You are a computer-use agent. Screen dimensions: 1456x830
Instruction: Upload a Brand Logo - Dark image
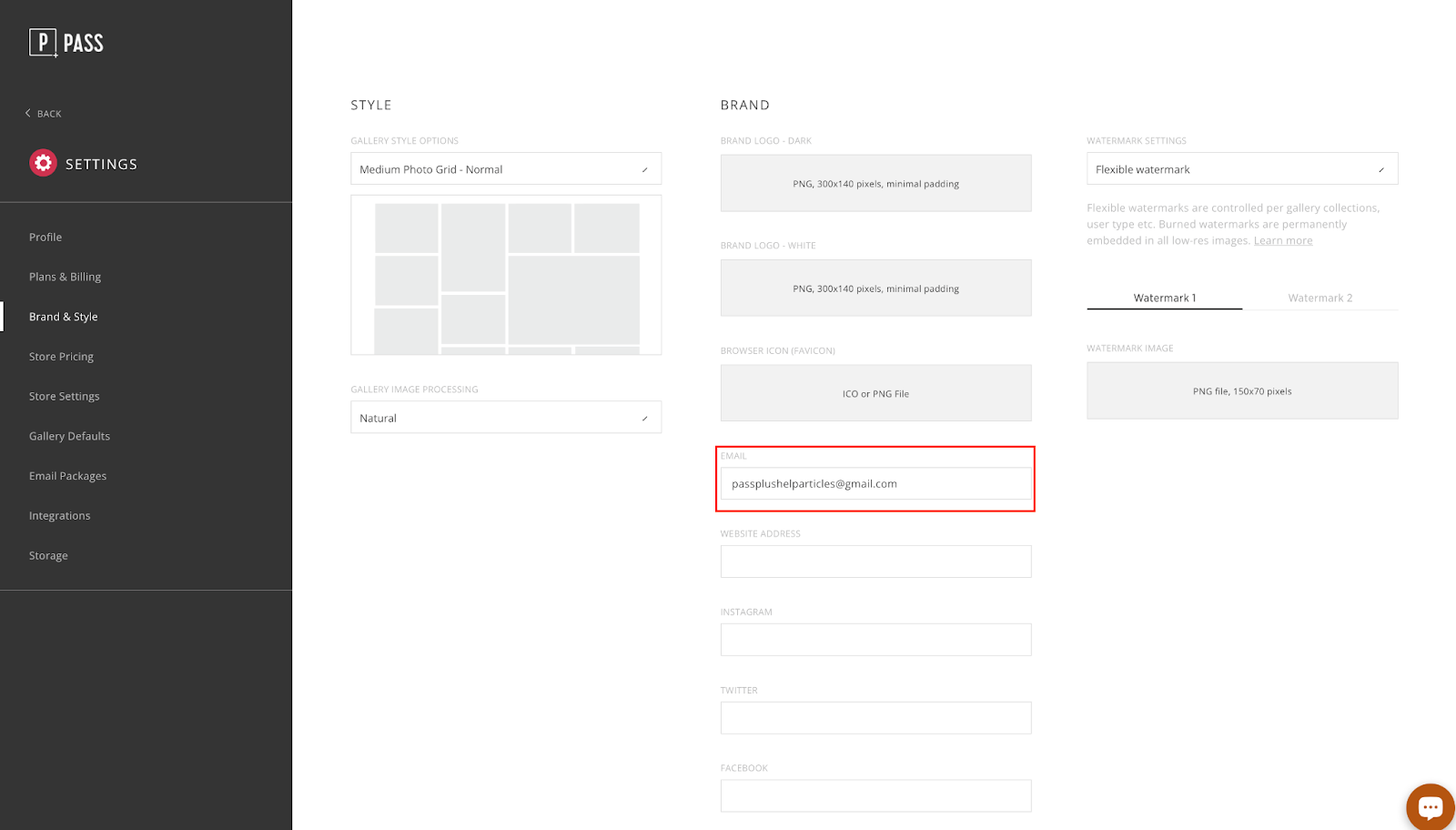tap(875, 183)
